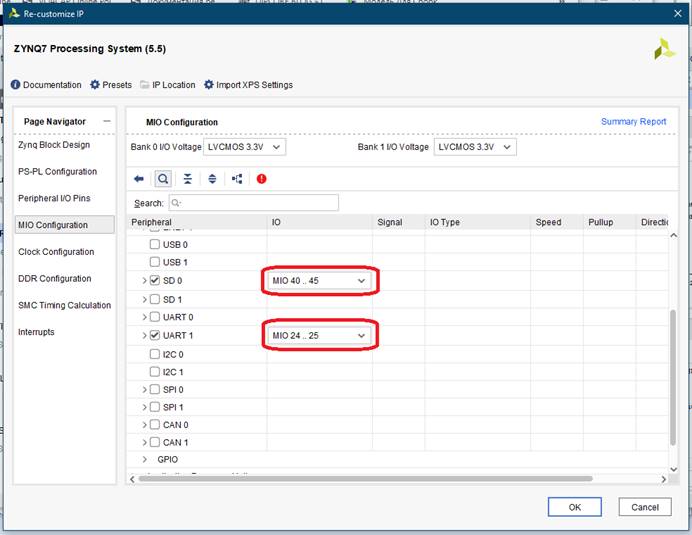Viewport: 692px width, 535px height.
Task: Click the vertical scrollbar in peripheral table
Action: click(673, 370)
